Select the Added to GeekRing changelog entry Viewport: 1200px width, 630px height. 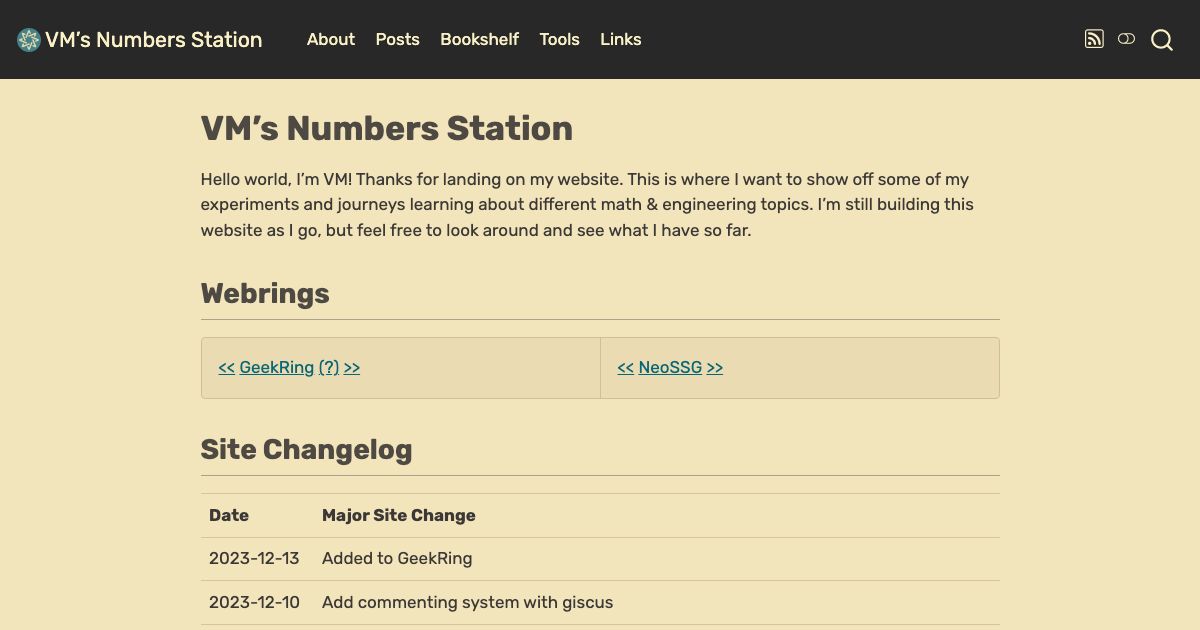click(x=397, y=559)
